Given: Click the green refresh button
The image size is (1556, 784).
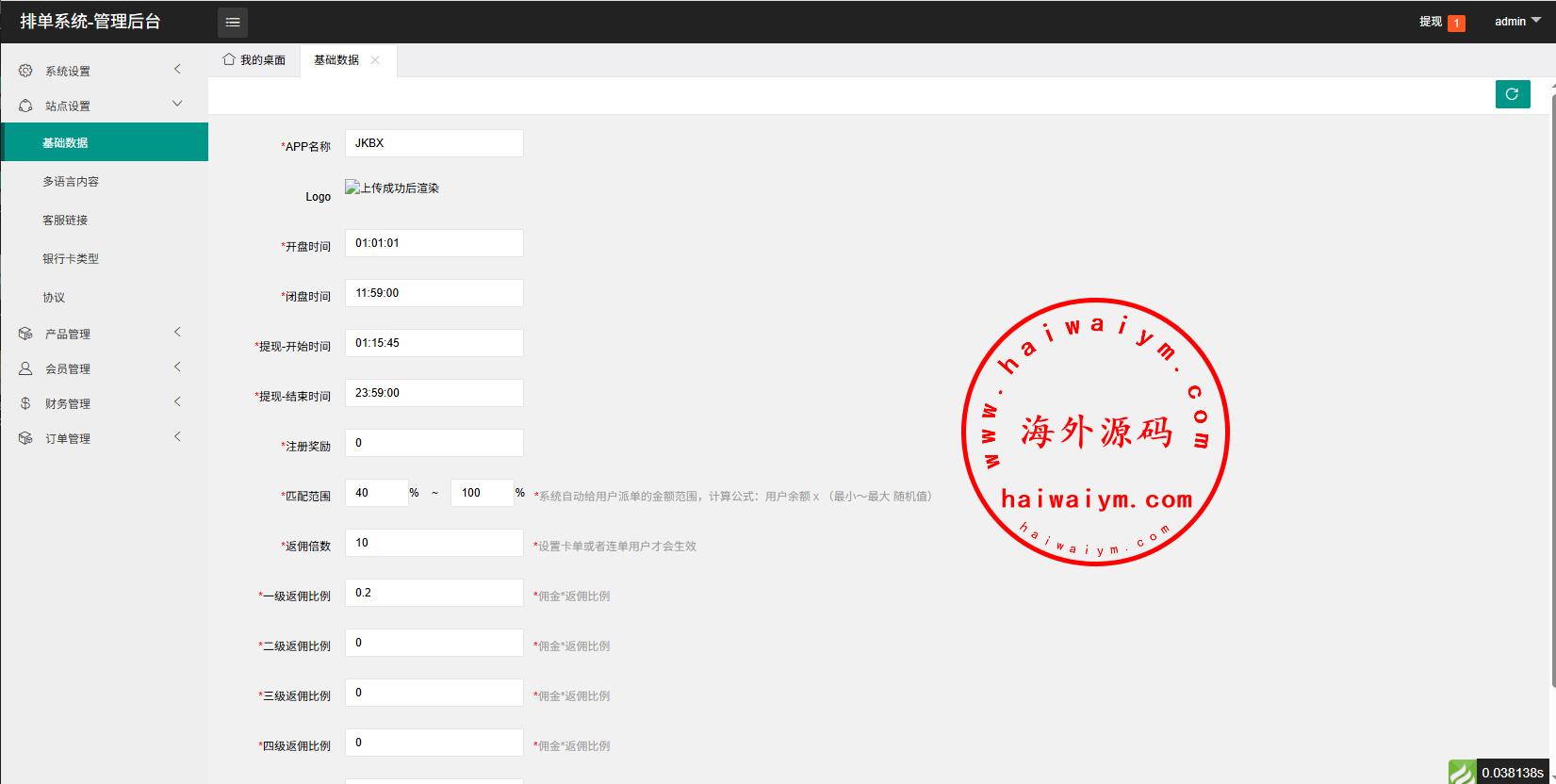Looking at the screenshot, I should coord(1512,94).
